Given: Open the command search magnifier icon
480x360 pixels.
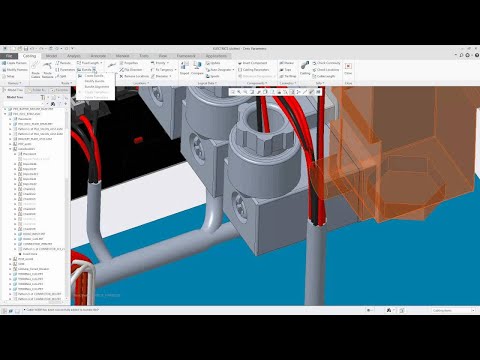Looking at the screenshot, I should click(461, 55).
